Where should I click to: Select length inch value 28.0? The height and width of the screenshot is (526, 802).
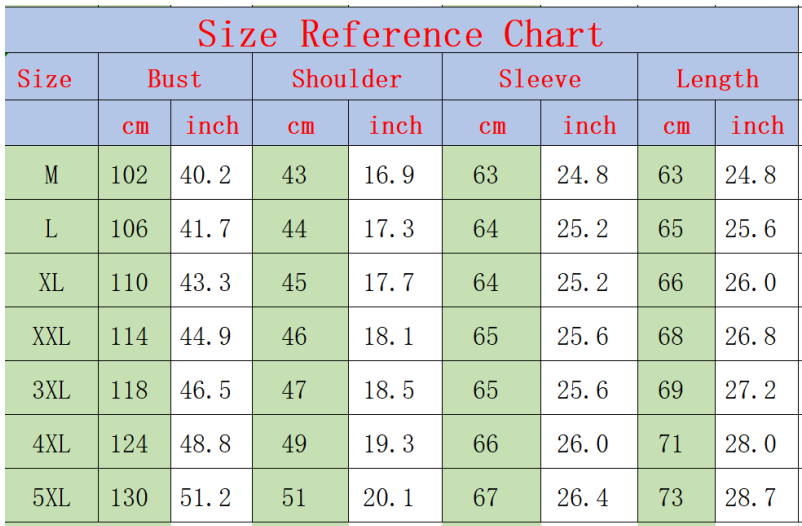pos(750,444)
